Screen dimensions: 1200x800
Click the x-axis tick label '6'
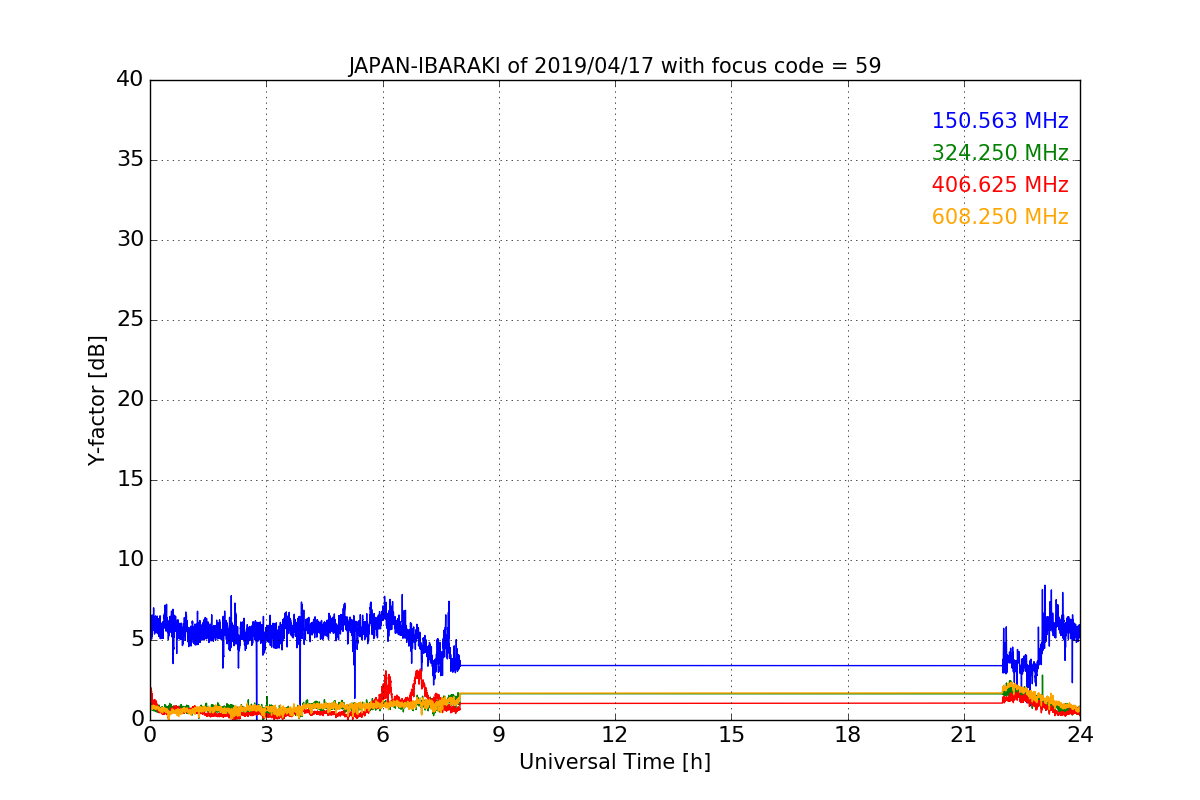pos(383,734)
